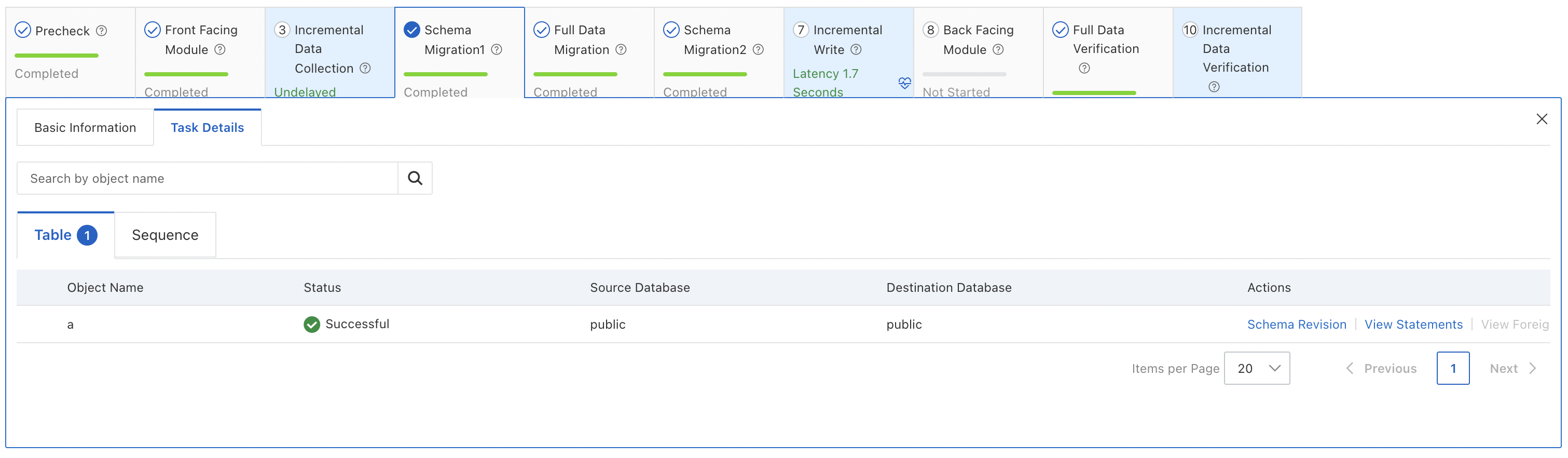The image size is (1568, 458).
Task: Open the Sequence tab
Action: (165, 235)
